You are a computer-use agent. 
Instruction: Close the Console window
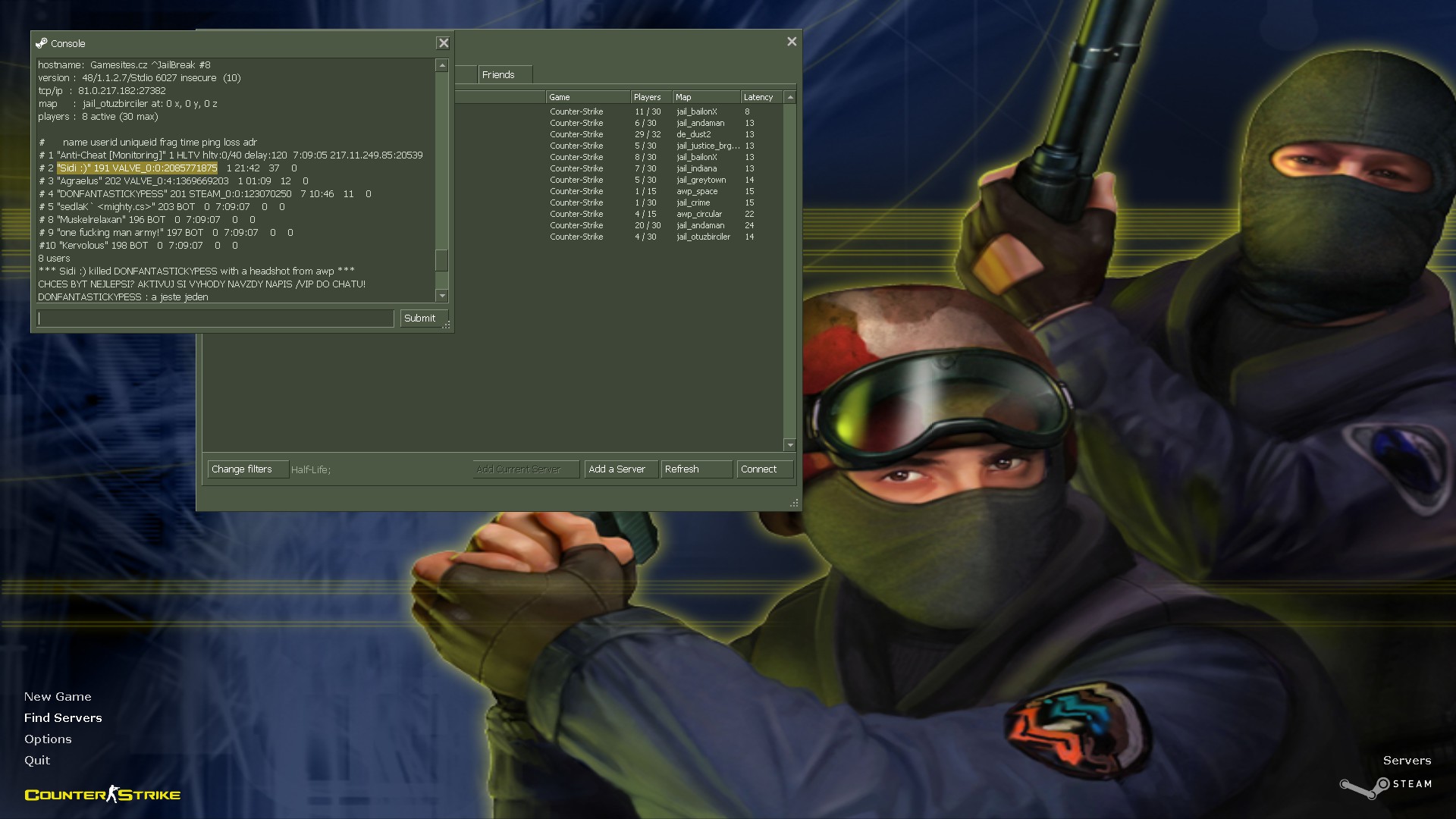(x=444, y=43)
